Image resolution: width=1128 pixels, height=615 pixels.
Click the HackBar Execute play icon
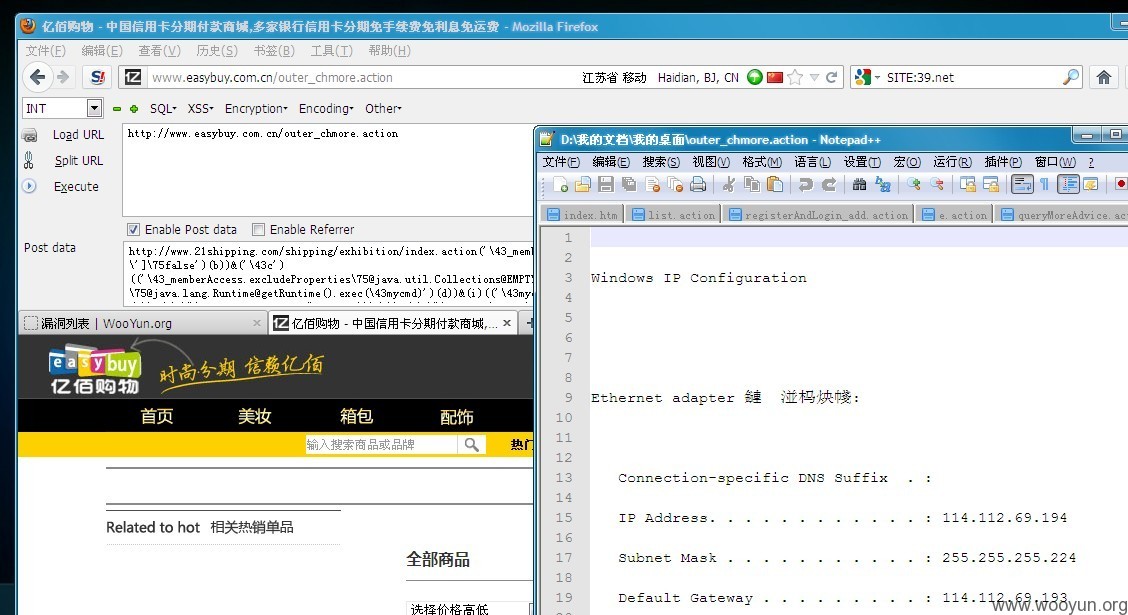click(x=29, y=186)
